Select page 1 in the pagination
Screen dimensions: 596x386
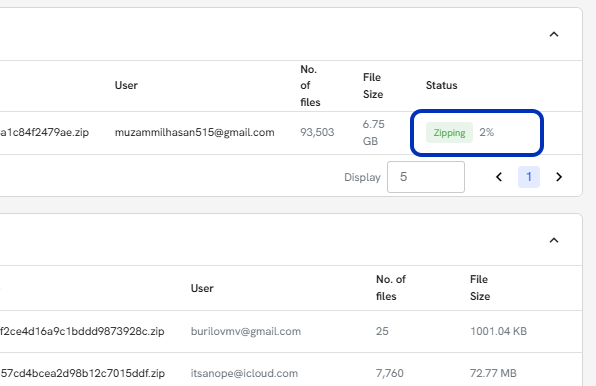pos(529,177)
